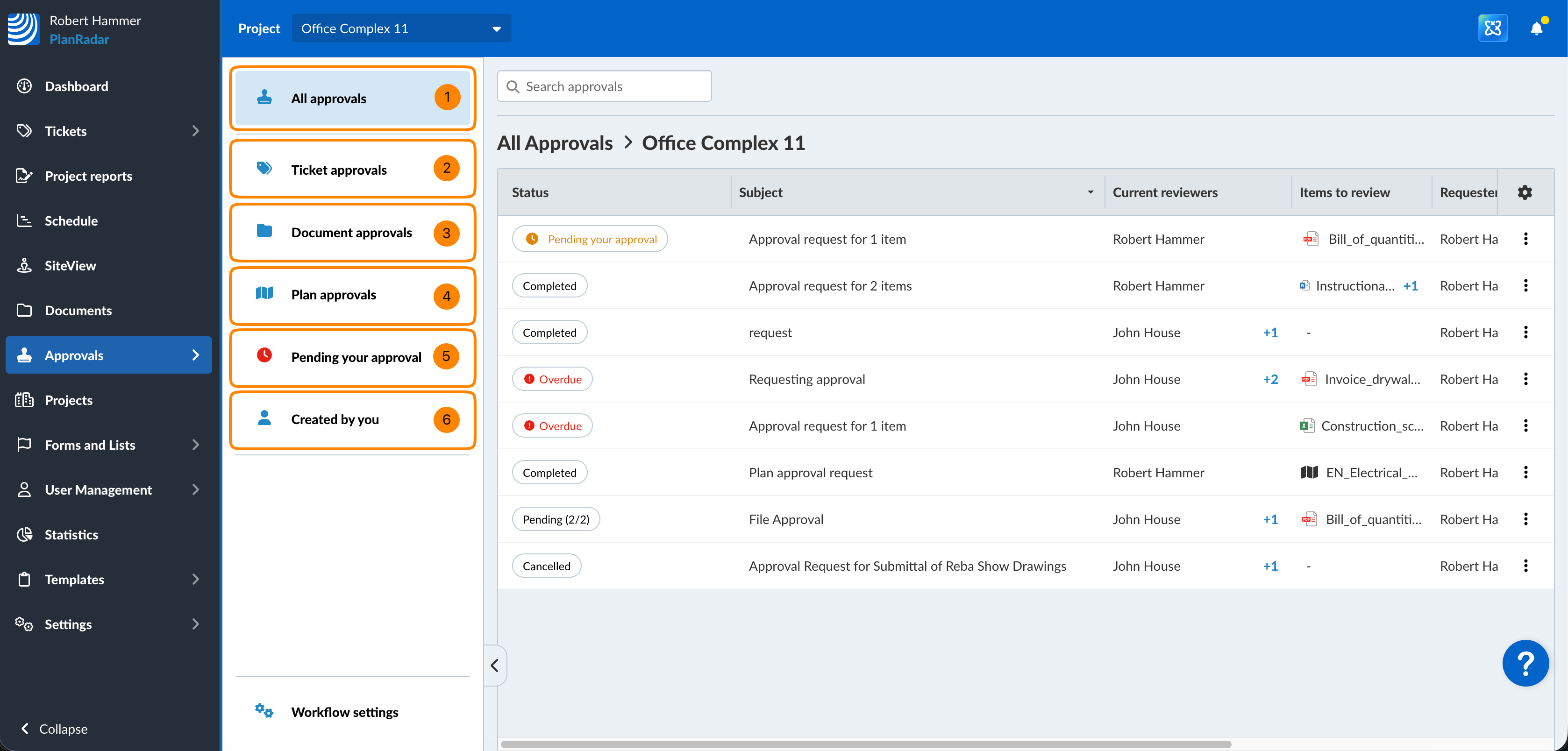1568x751 pixels.
Task: Open Workflow settings gears icon
Action: point(264,711)
